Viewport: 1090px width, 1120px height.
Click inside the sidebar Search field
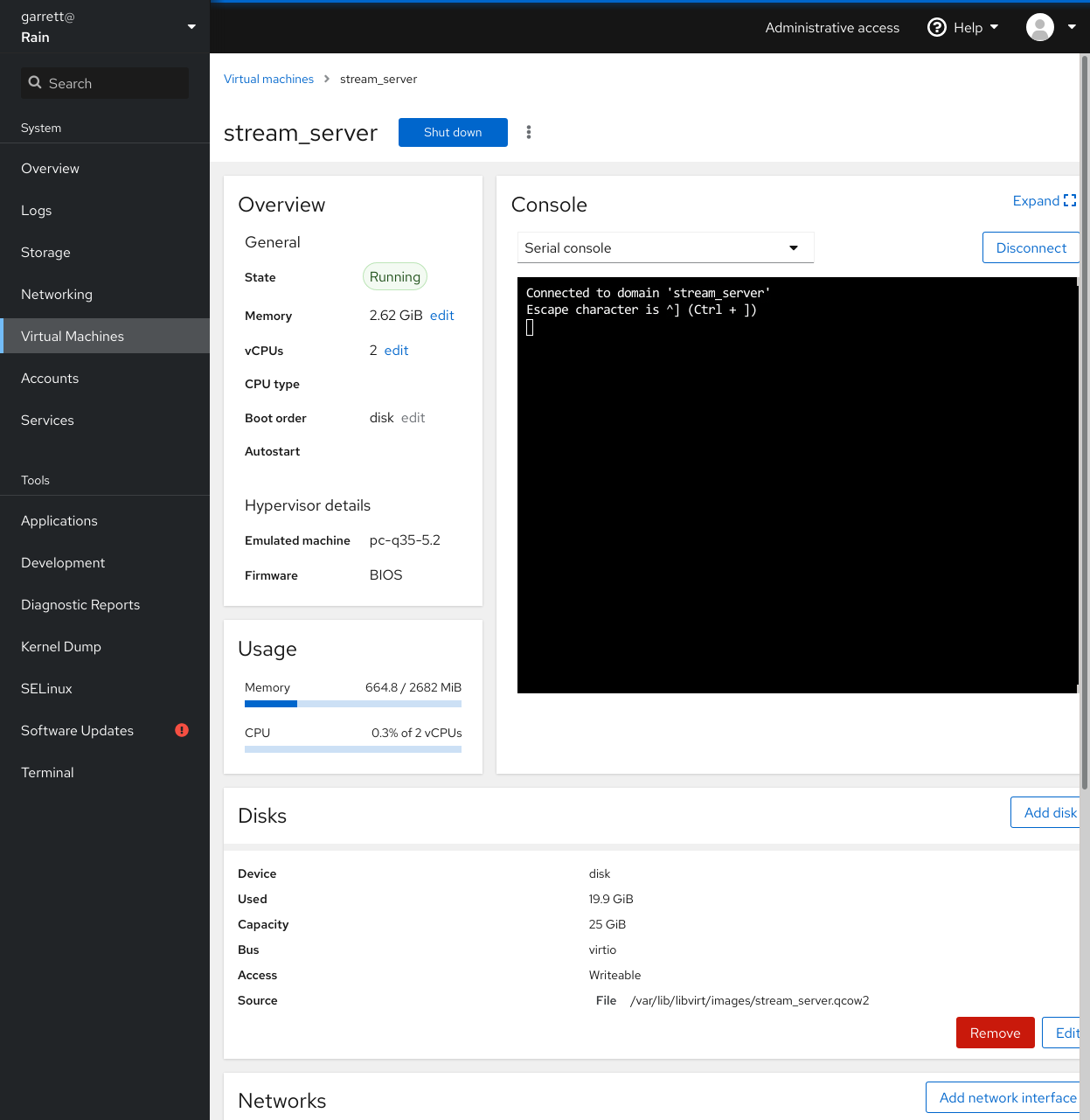pos(105,82)
